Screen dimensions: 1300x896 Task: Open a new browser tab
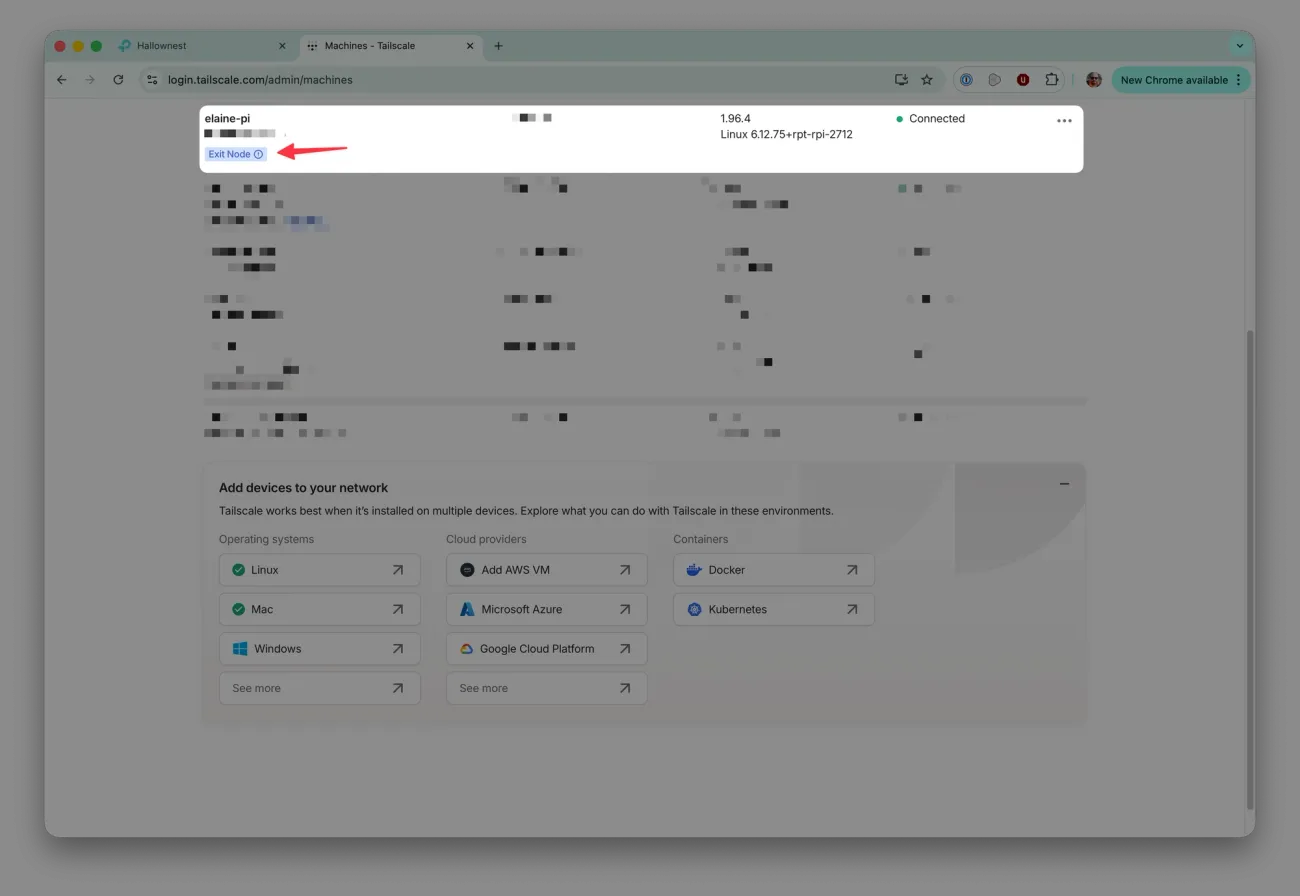point(498,46)
